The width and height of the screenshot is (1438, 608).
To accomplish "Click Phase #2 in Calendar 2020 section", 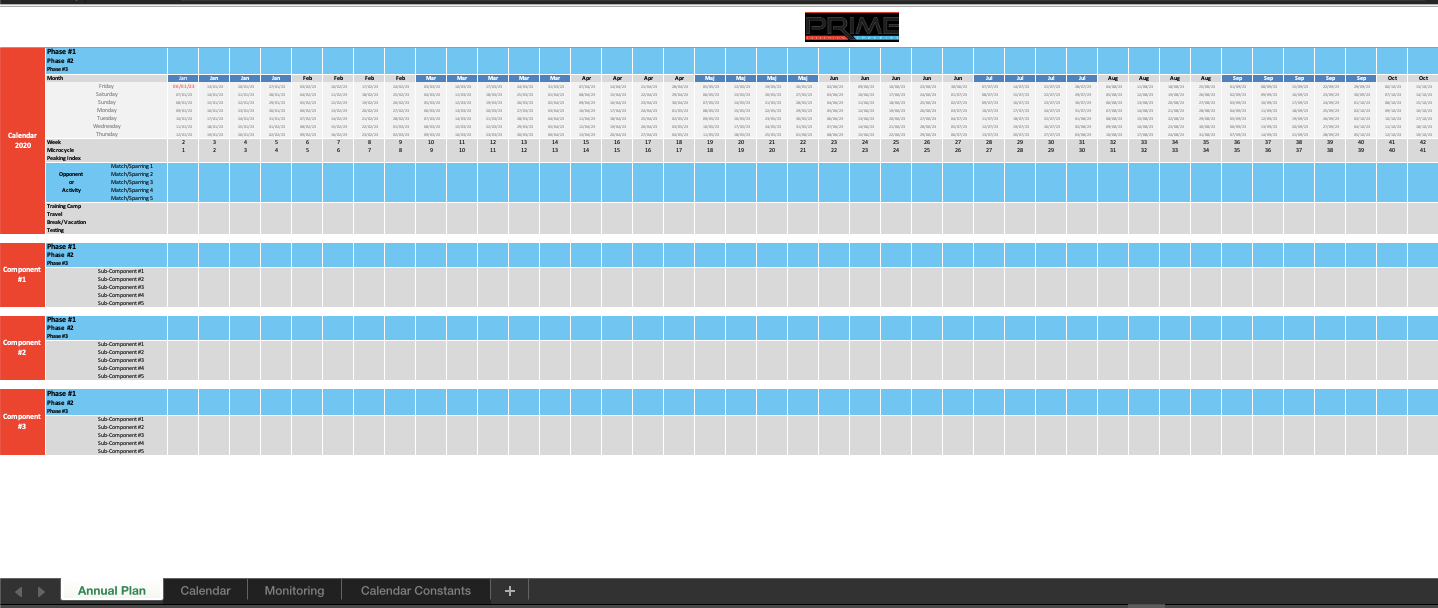I will (x=61, y=60).
